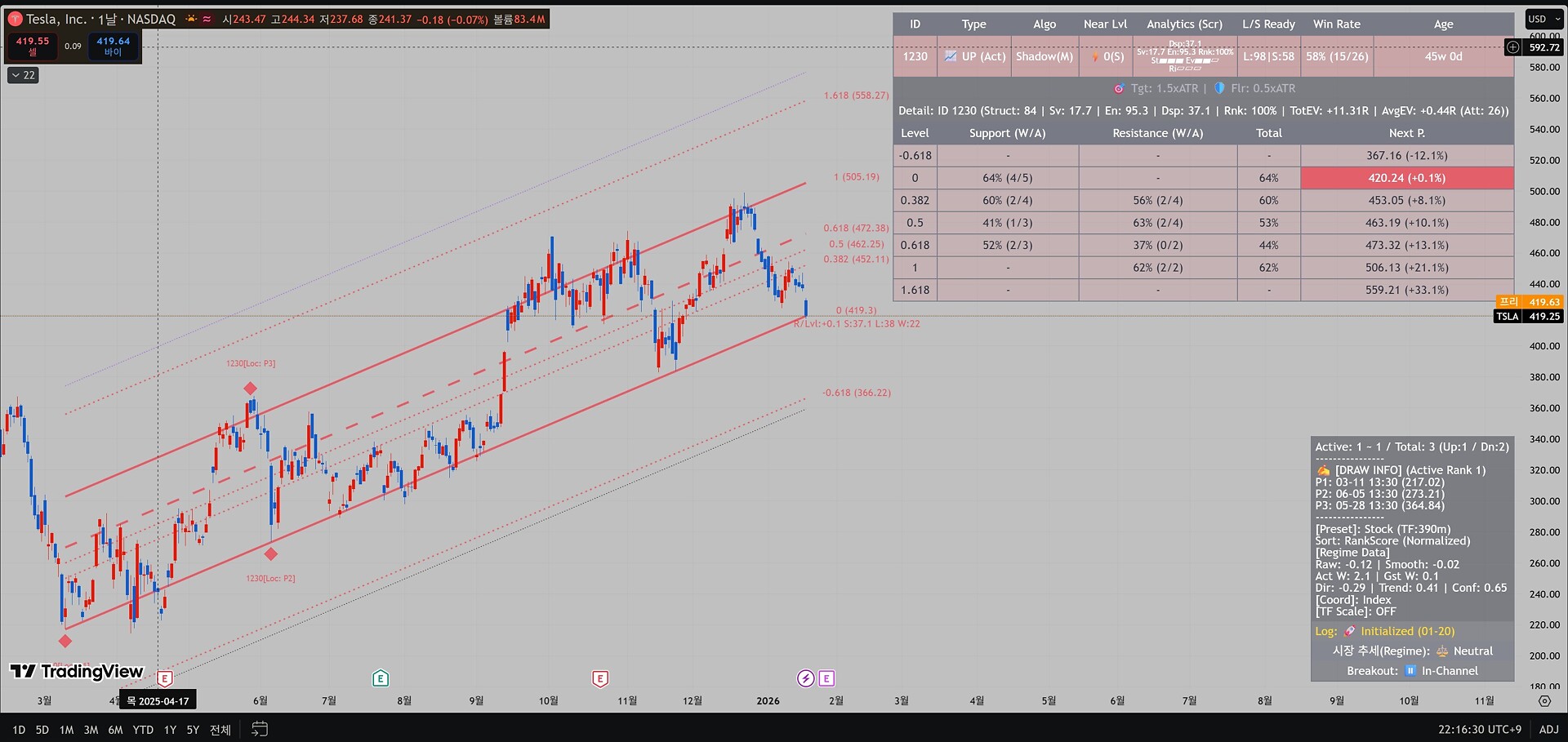Open the chart settings gear icon

coord(1544,700)
